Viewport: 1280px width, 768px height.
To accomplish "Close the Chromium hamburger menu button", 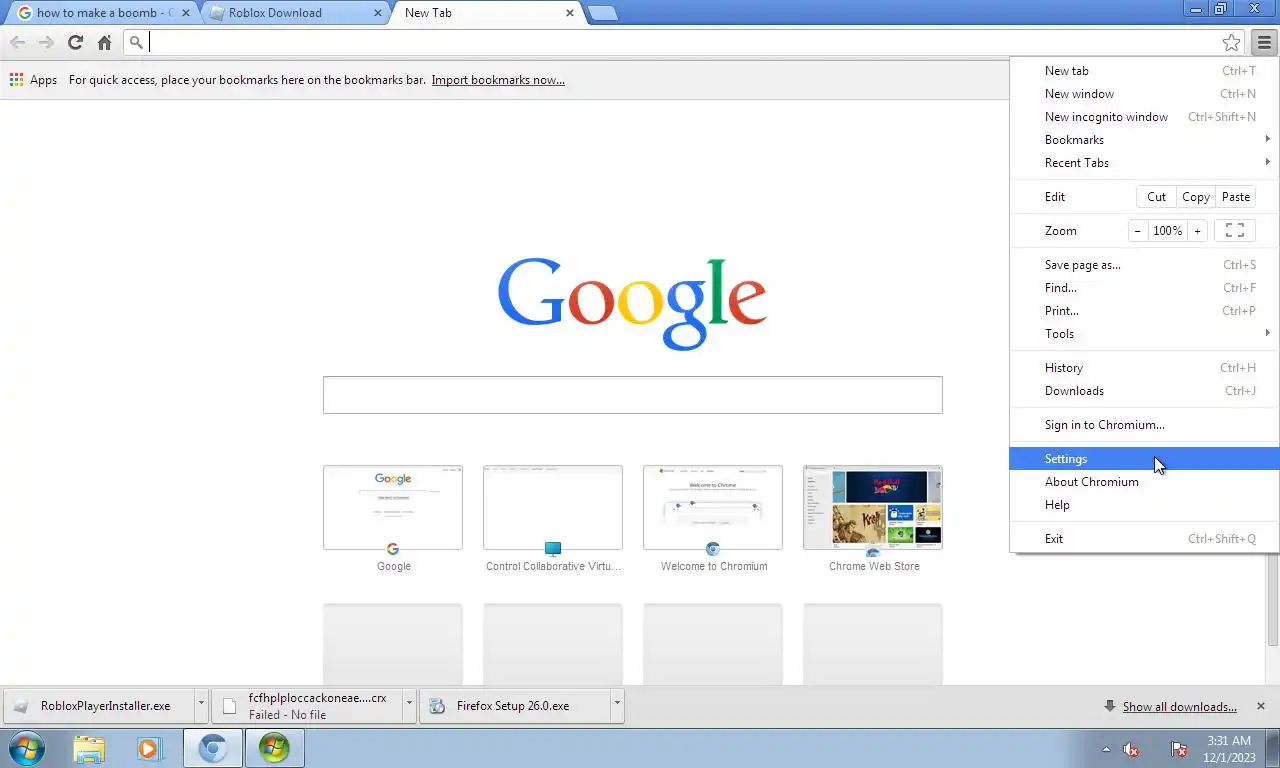I will (1264, 42).
